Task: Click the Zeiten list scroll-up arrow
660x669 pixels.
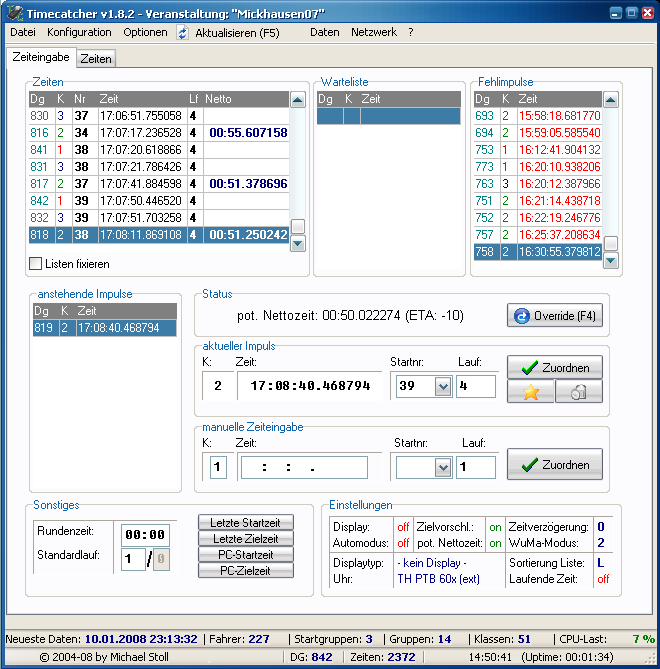Action: (297, 100)
